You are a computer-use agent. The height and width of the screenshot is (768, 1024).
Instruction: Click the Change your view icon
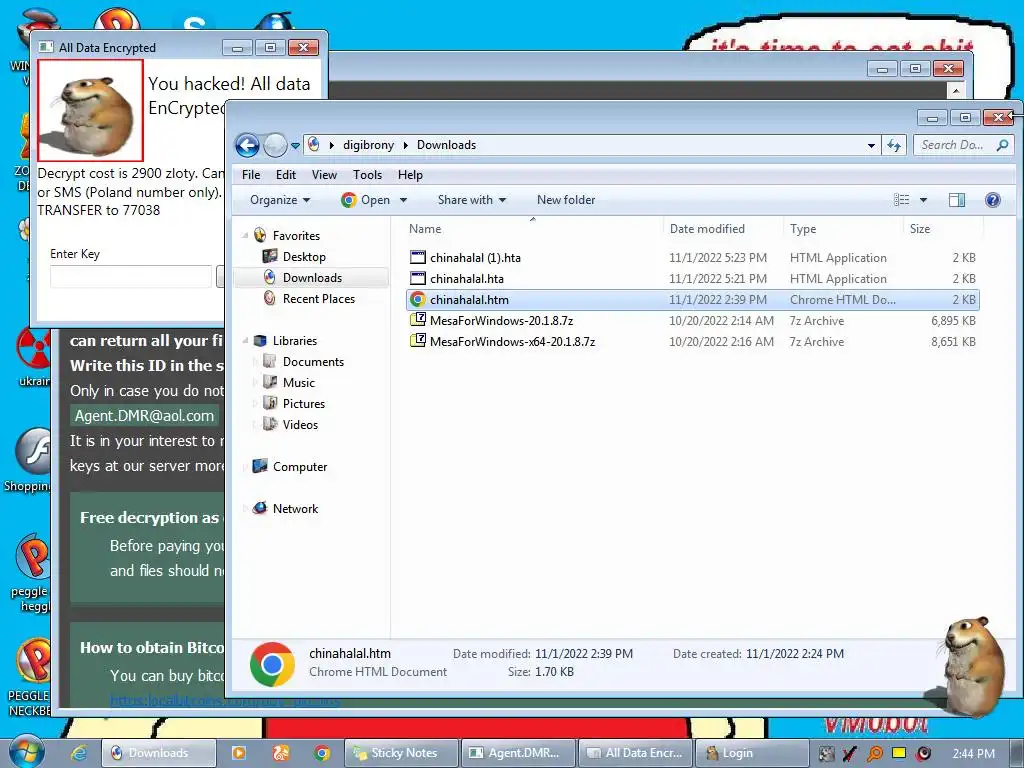point(901,200)
